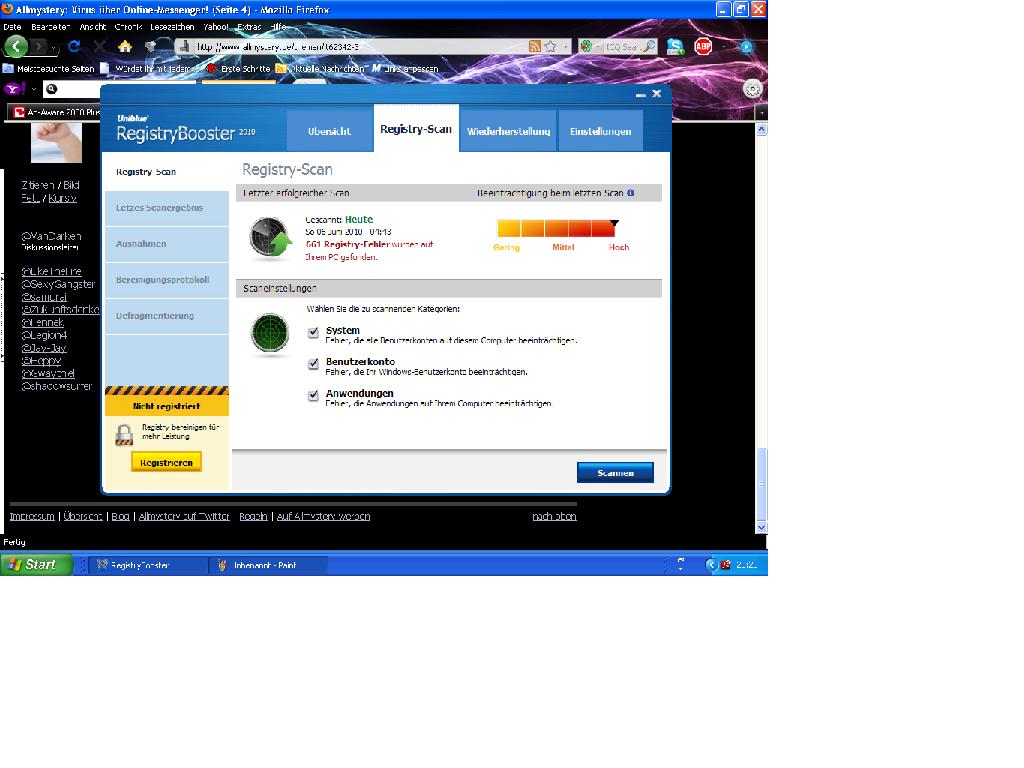Open the Extras menu in Firefox
Image resolution: width=1024 pixels, height=768 pixels.
pyautogui.click(x=249, y=27)
